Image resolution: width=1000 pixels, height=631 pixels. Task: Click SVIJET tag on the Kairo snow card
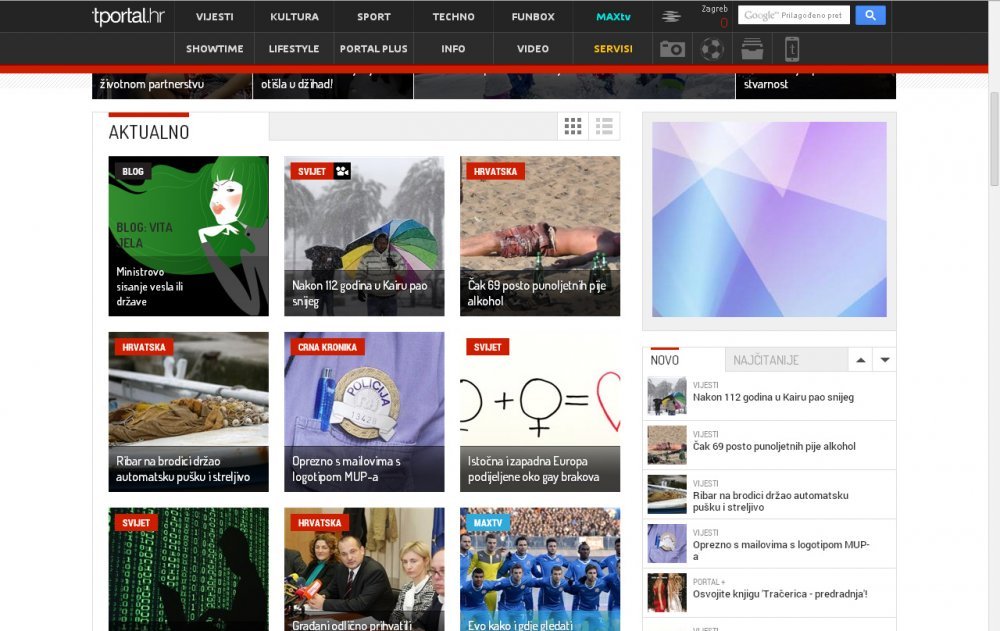tap(312, 171)
